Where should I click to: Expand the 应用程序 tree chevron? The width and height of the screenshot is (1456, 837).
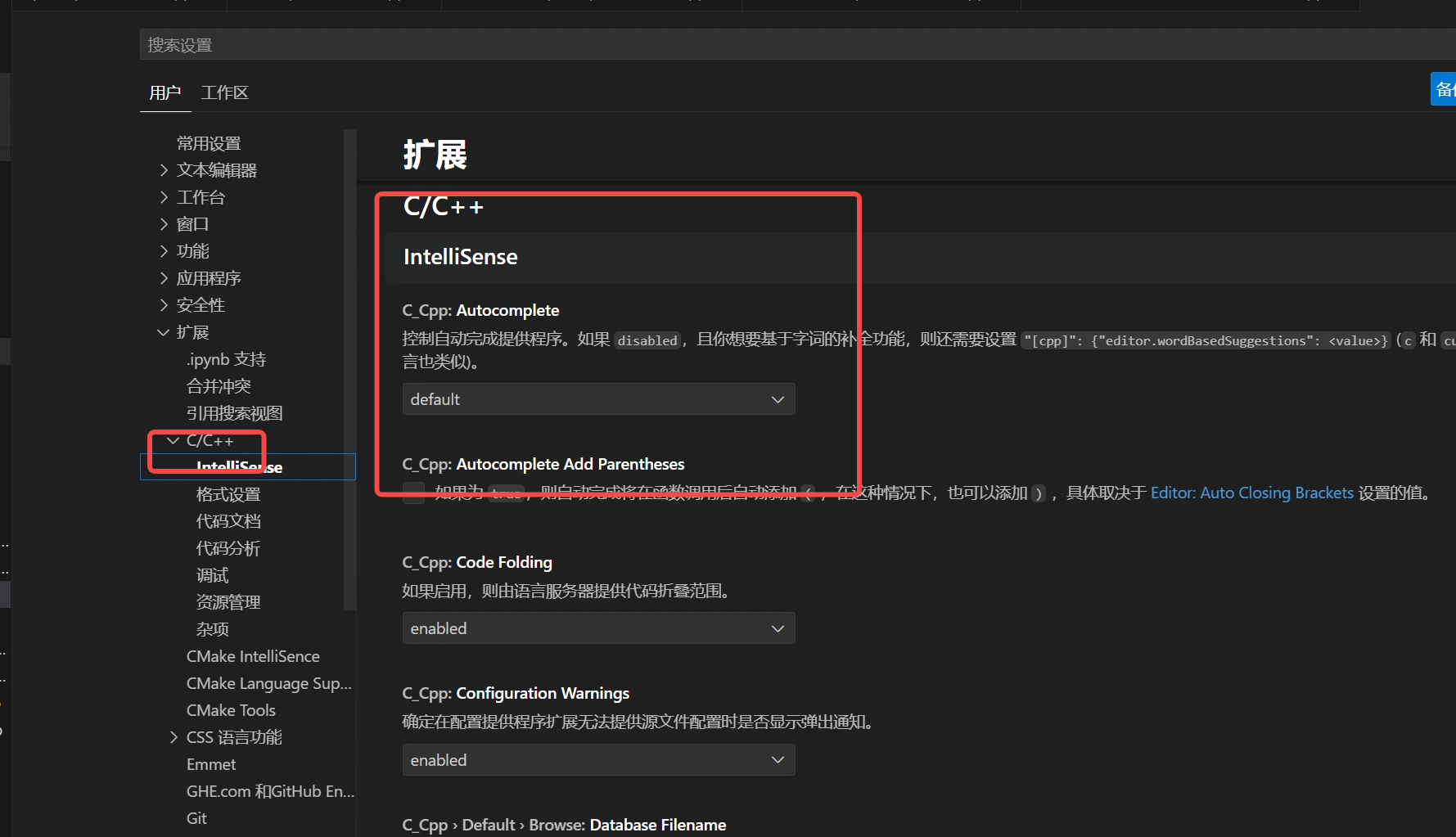coord(164,278)
